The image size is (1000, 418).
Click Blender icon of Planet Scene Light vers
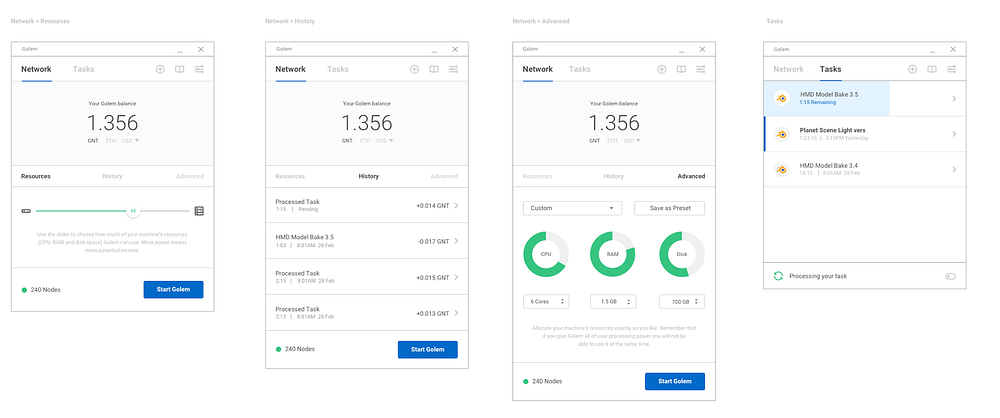coord(781,134)
